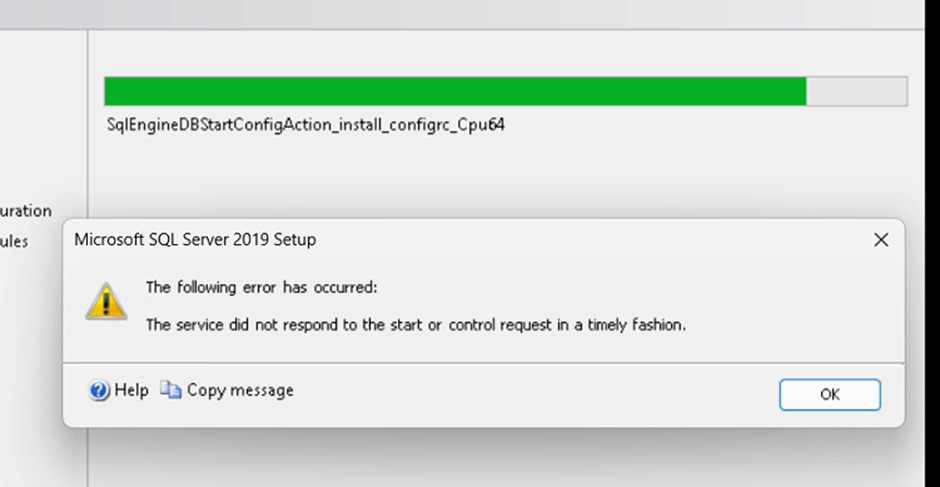Close the SQL Server 2019 Setup dialog
The width and height of the screenshot is (940, 487).
pos(880,240)
